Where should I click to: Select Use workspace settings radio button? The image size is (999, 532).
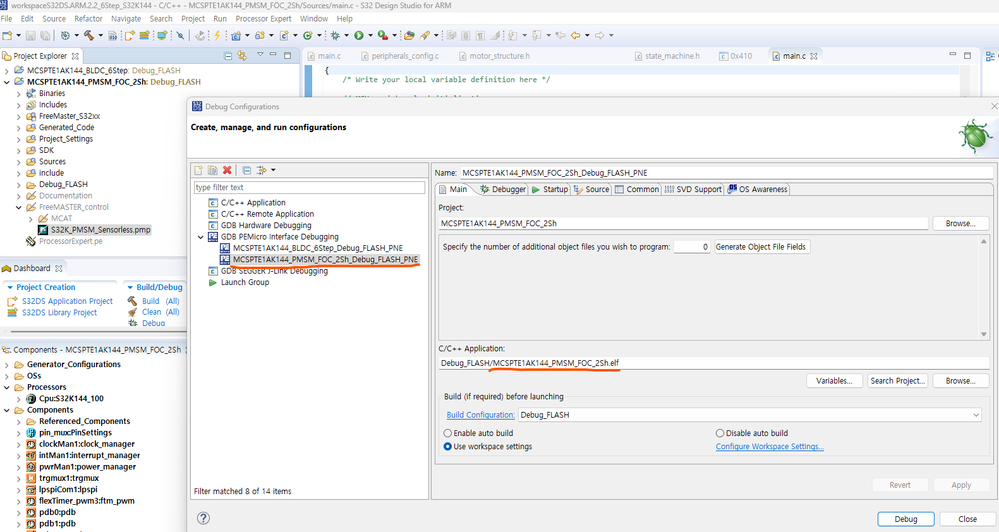(448, 447)
